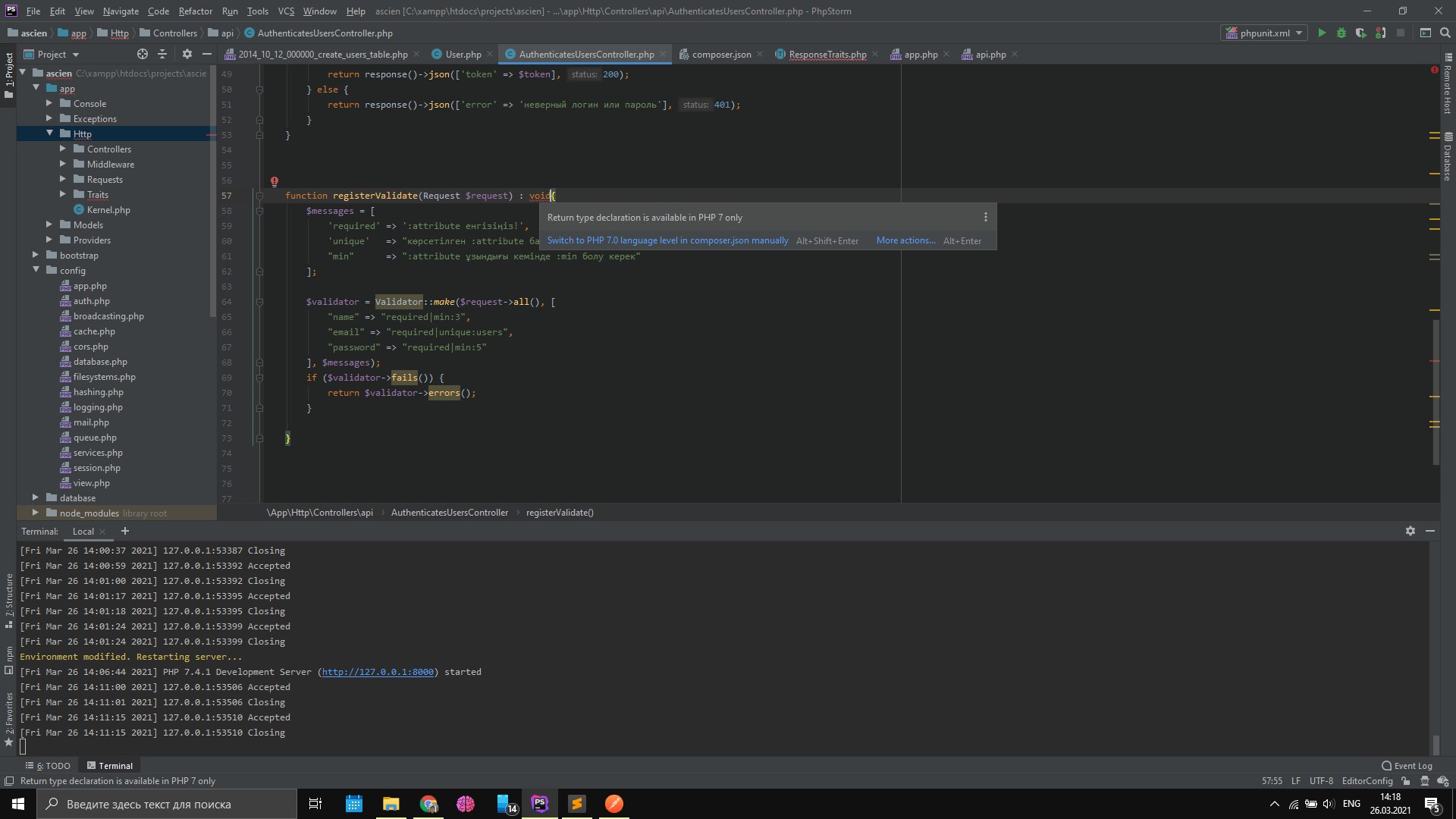This screenshot has height=819, width=1456.
Task: Expand the Controllers folder
Action: pyautogui.click(x=63, y=149)
